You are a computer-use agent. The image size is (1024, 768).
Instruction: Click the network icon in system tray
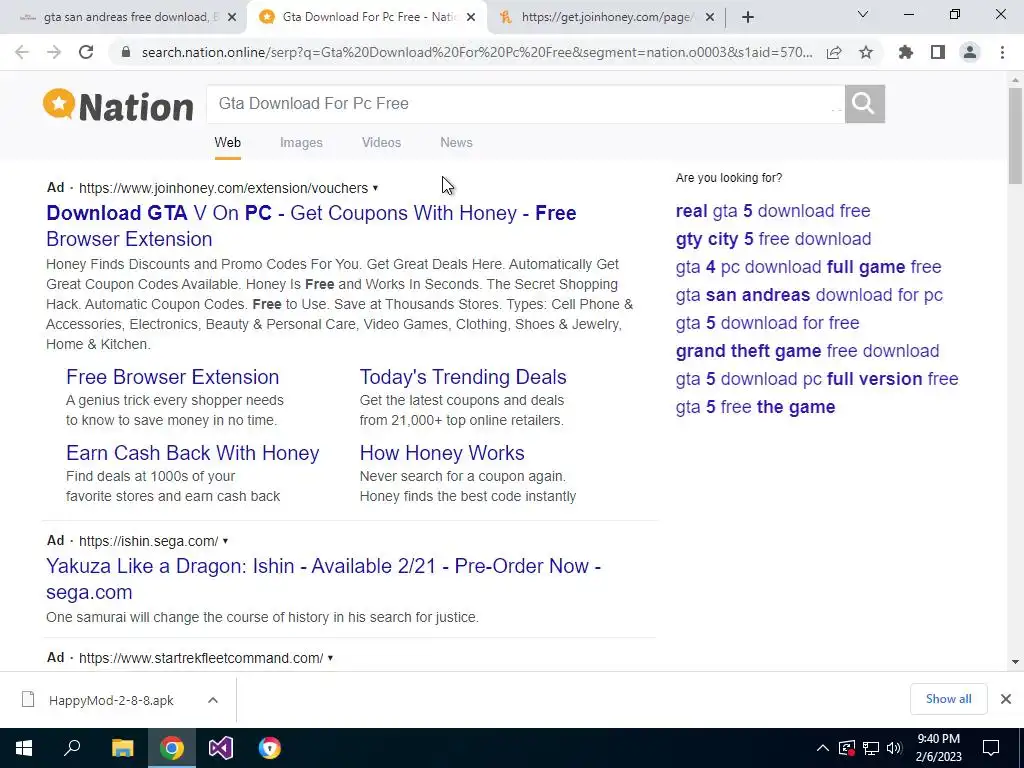click(871, 748)
